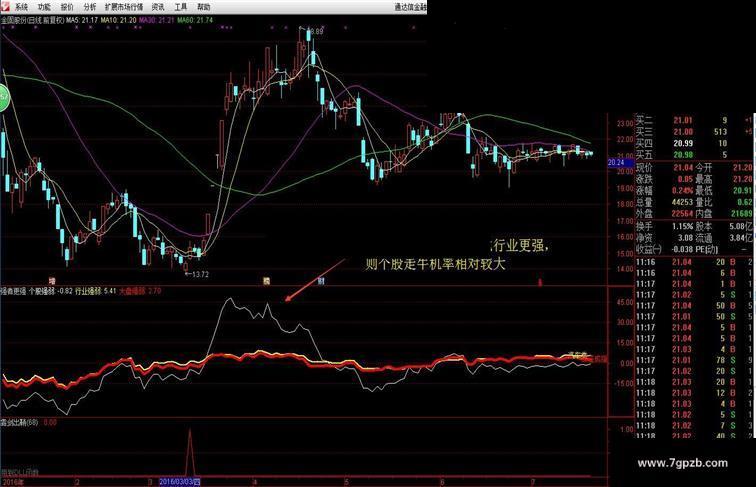Click the green circle badge at left edge
Viewport: 756px width, 487px height.
coord(4,98)
